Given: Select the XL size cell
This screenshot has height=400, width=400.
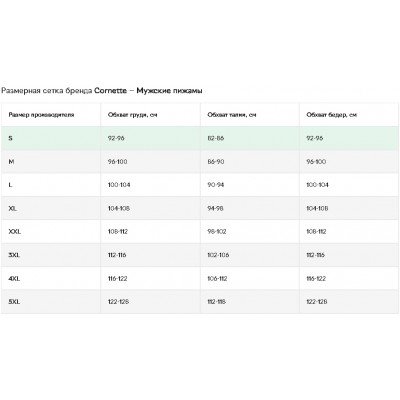Looking at the screenshot, I should (x=13, y=208).
